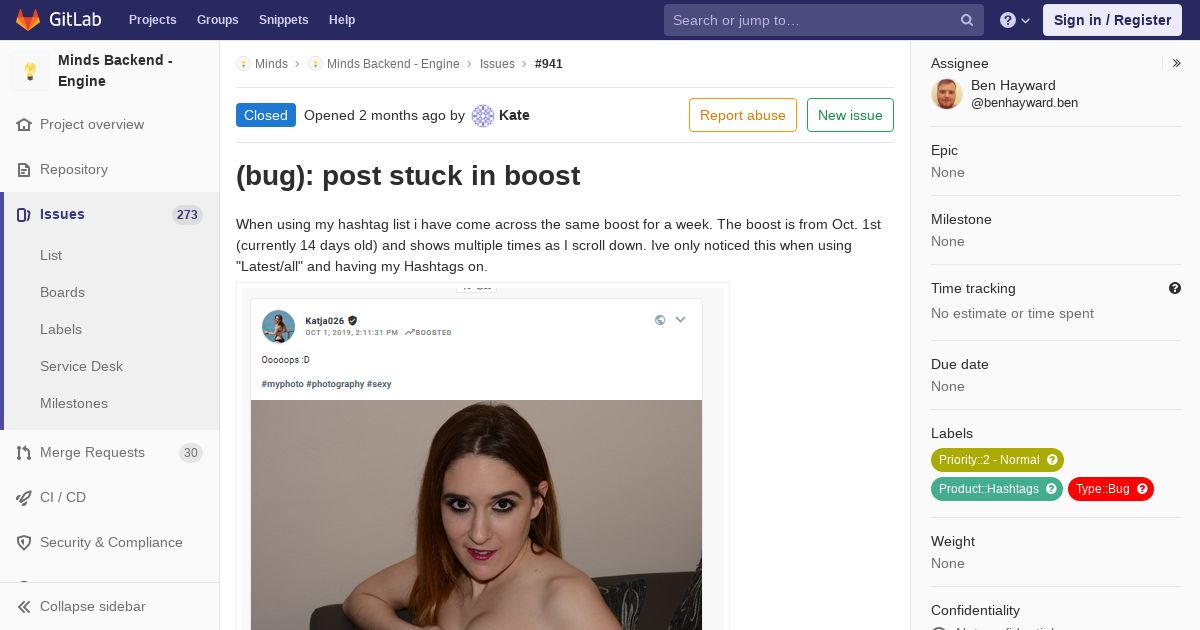Click the Merge Requests icon
The width and height of the screenshot is (1200, 630).
click(x=24, y=453)
